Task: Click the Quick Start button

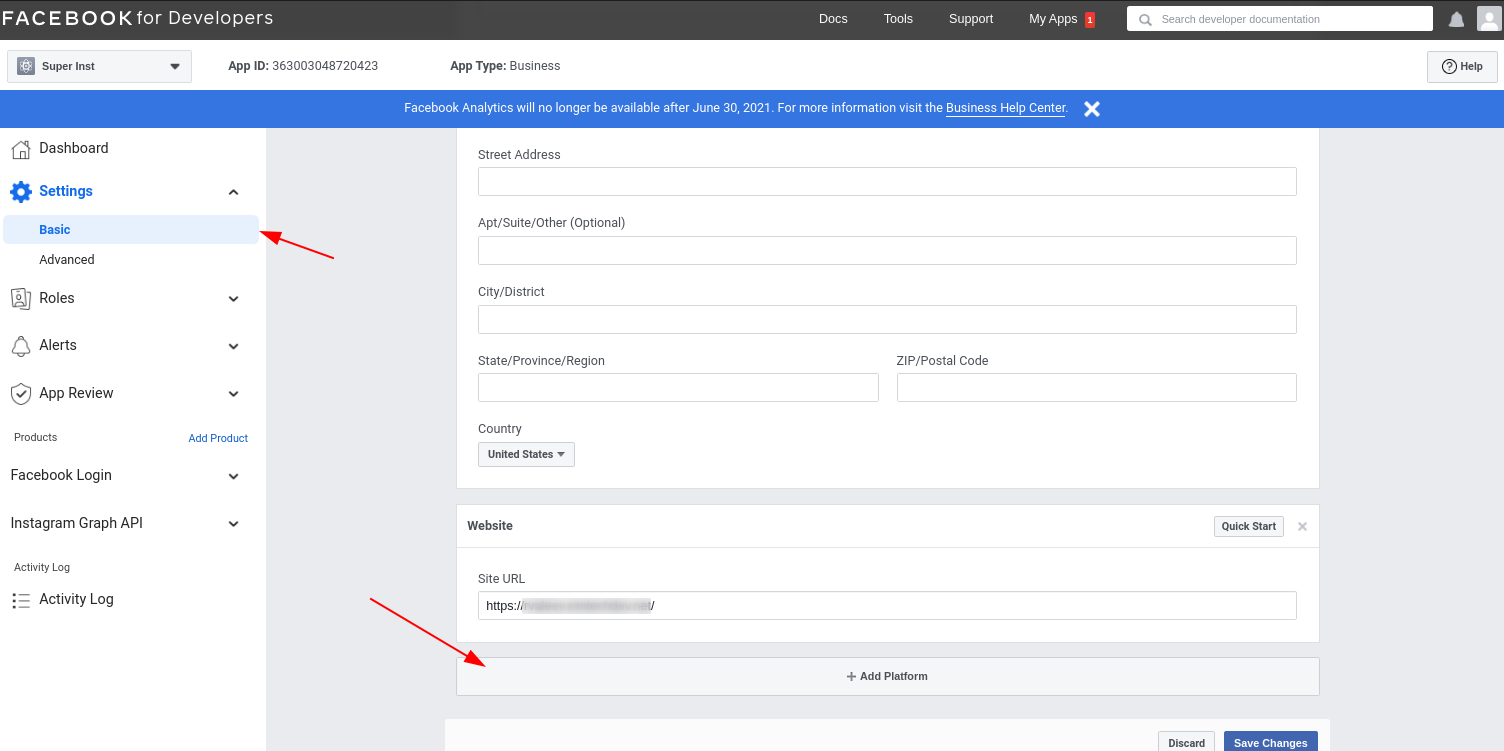Action: (1249, 526)
